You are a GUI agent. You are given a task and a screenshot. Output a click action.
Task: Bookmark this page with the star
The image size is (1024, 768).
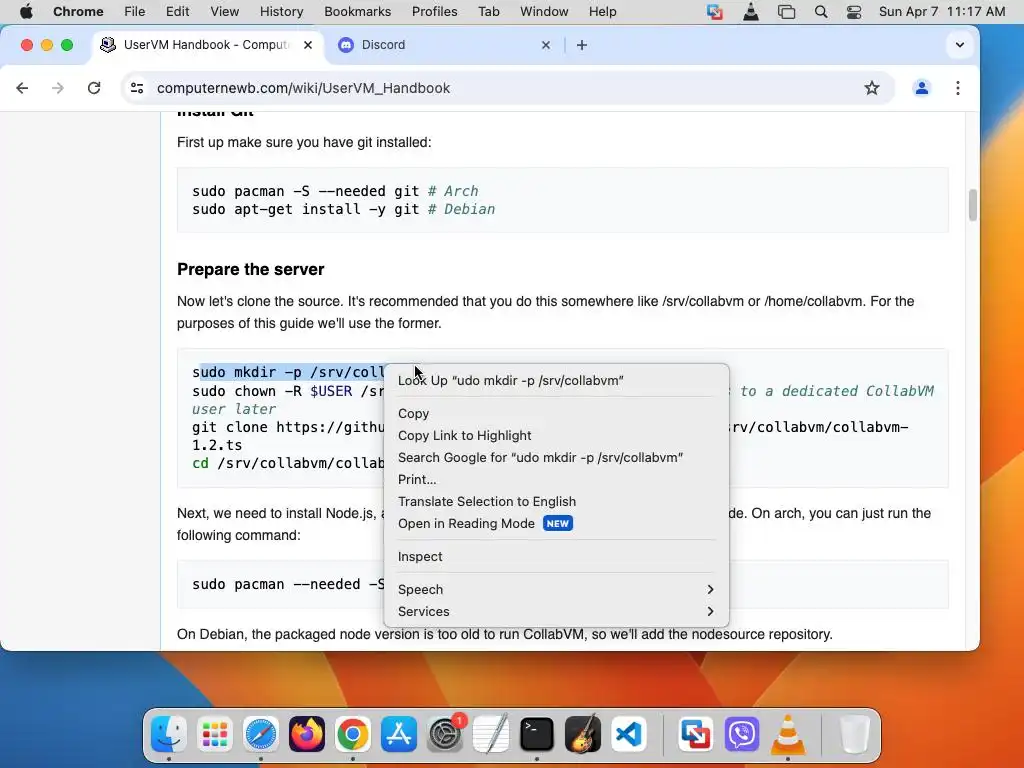click(x=872, y=88)
